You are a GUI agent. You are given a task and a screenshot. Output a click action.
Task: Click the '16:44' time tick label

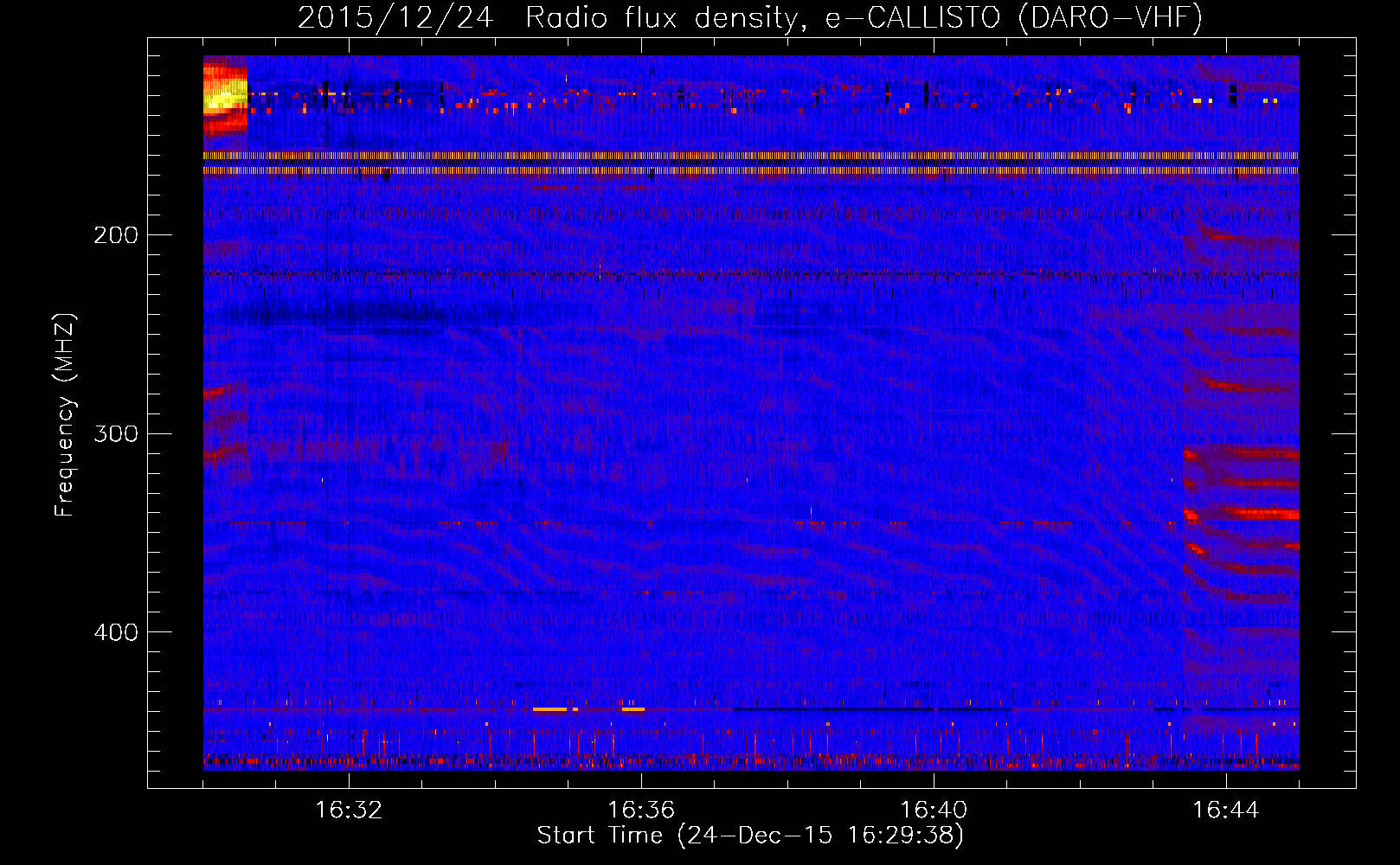(x=1226, y=811)
